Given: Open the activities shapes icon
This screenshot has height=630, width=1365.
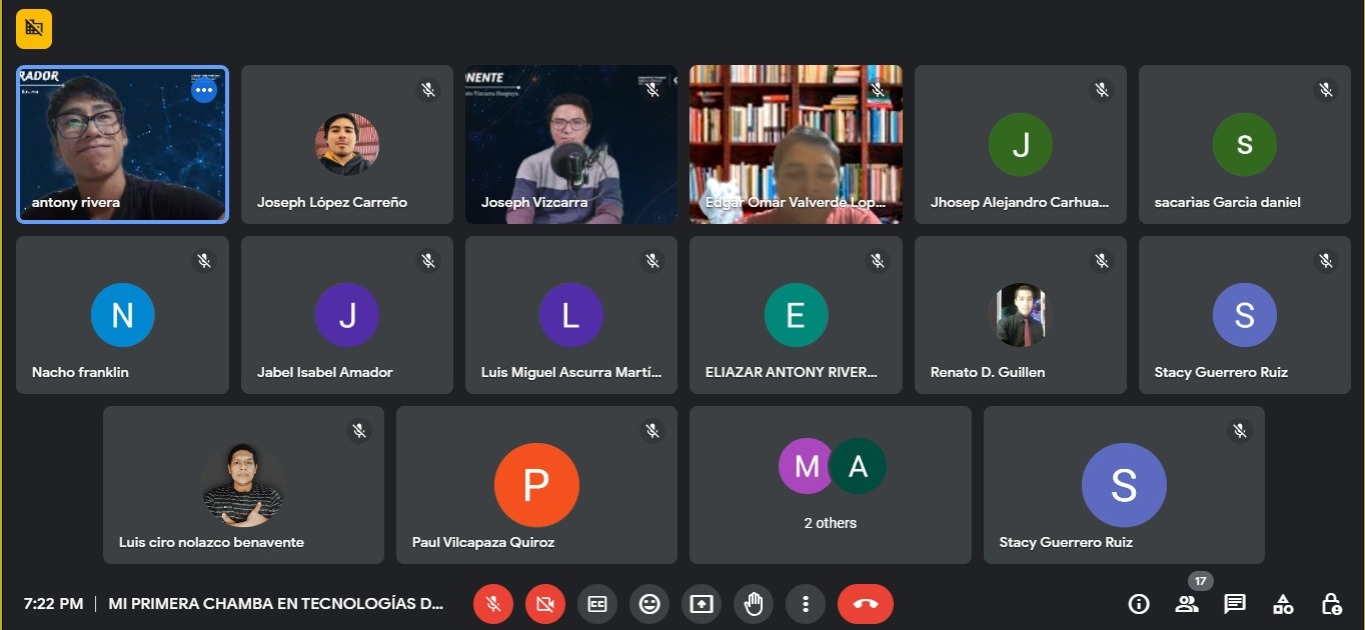Looking at the screenshot, I should pos(1283,604).
